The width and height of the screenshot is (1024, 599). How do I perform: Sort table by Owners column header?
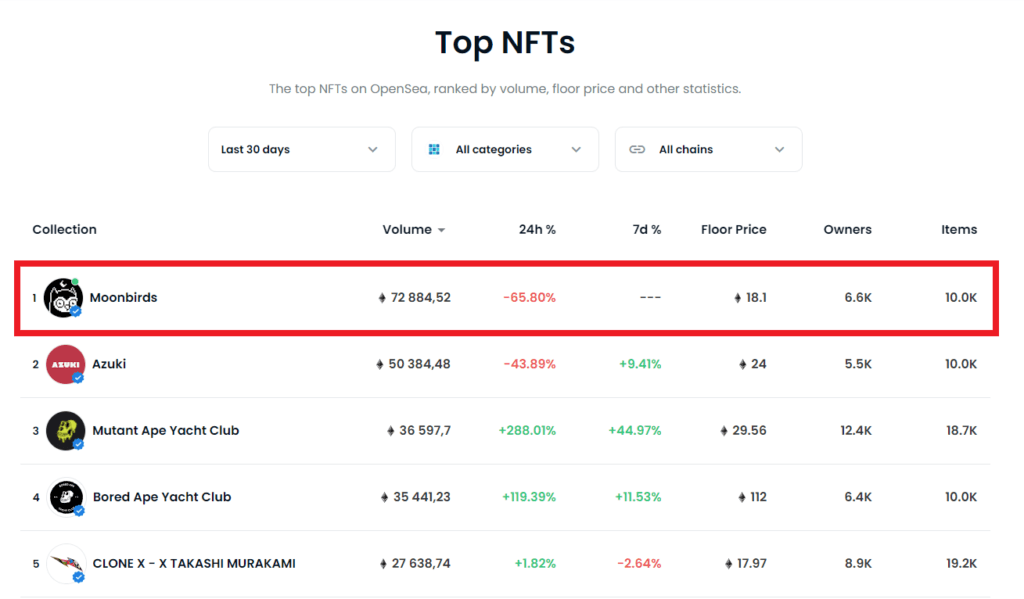point(847,230)
